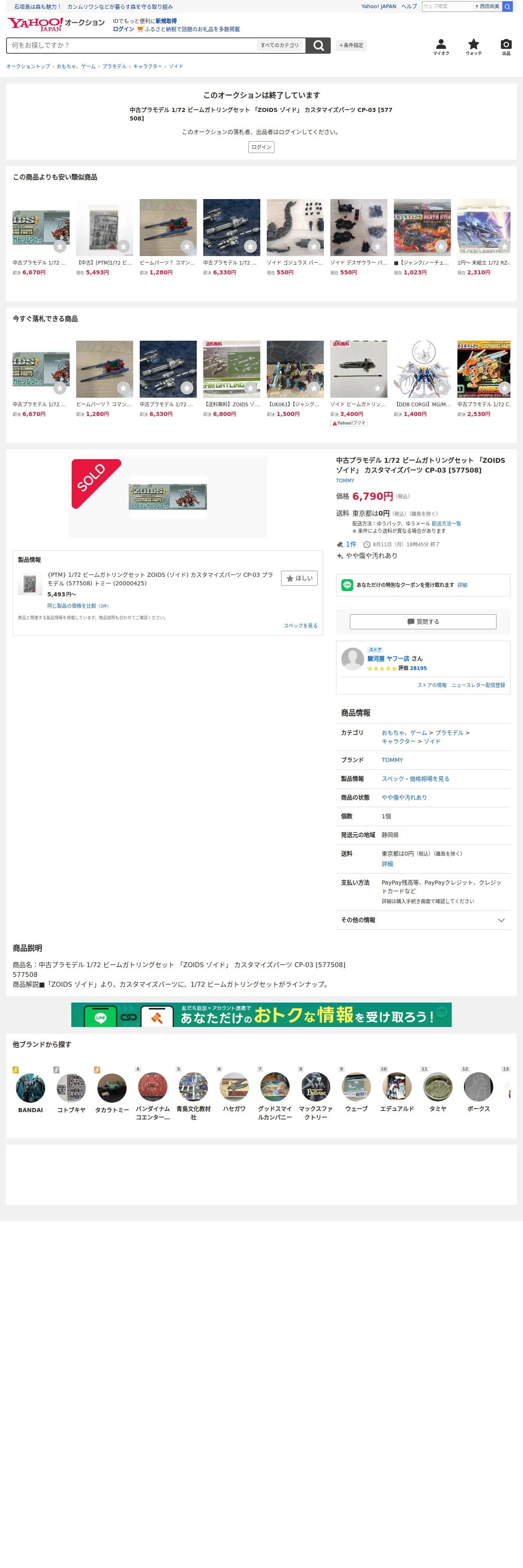Open the スペック・価格相場を見る link
This screenshot has height=1568, width=523.
[415, 779]
